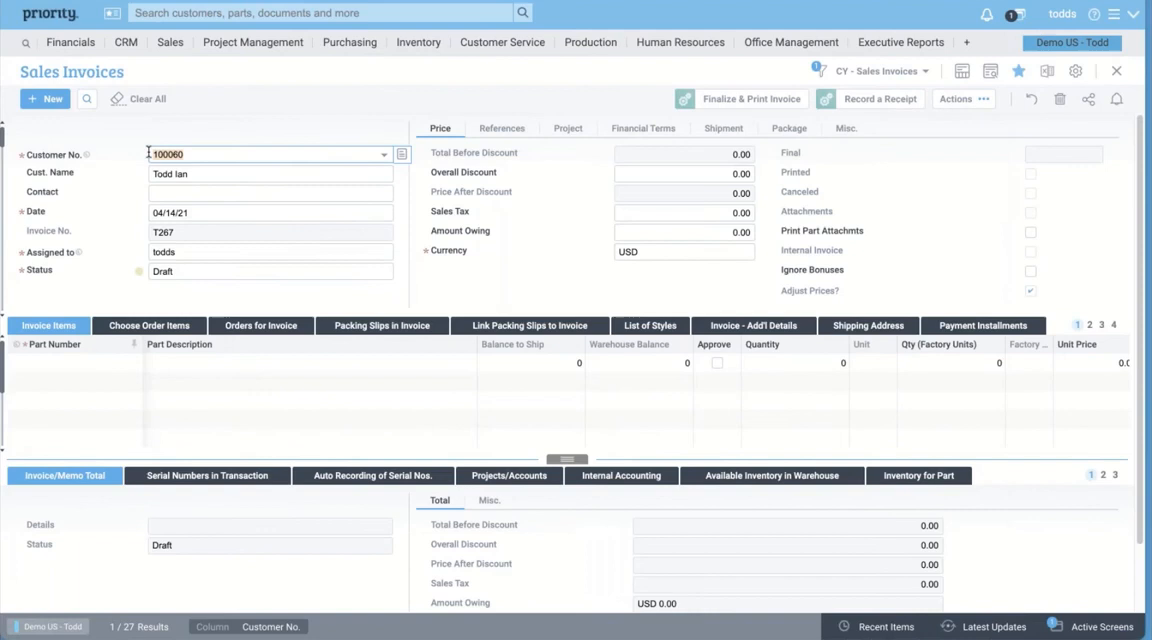Image resolution: width=1152 pixels, height=640 pixels.
Task: Click the find magnifier next to New
Action: pos(87,99)
